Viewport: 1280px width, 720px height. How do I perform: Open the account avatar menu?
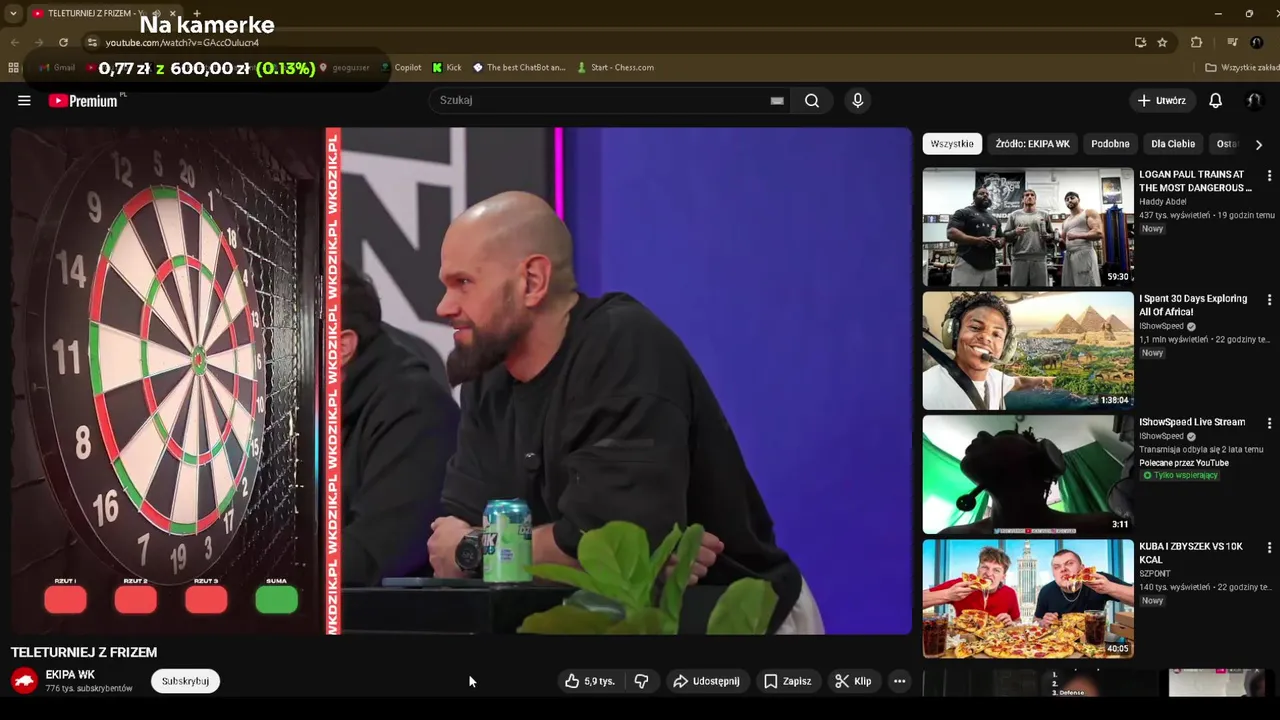pyautogui.click(x=1253, y=100)
